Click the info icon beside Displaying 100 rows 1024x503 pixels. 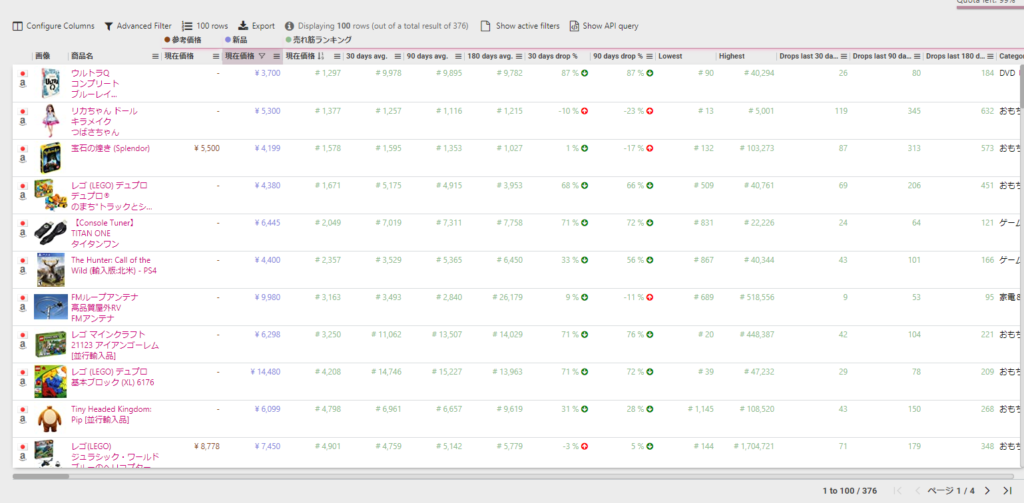pyautogui.click(x=289, y=26)
